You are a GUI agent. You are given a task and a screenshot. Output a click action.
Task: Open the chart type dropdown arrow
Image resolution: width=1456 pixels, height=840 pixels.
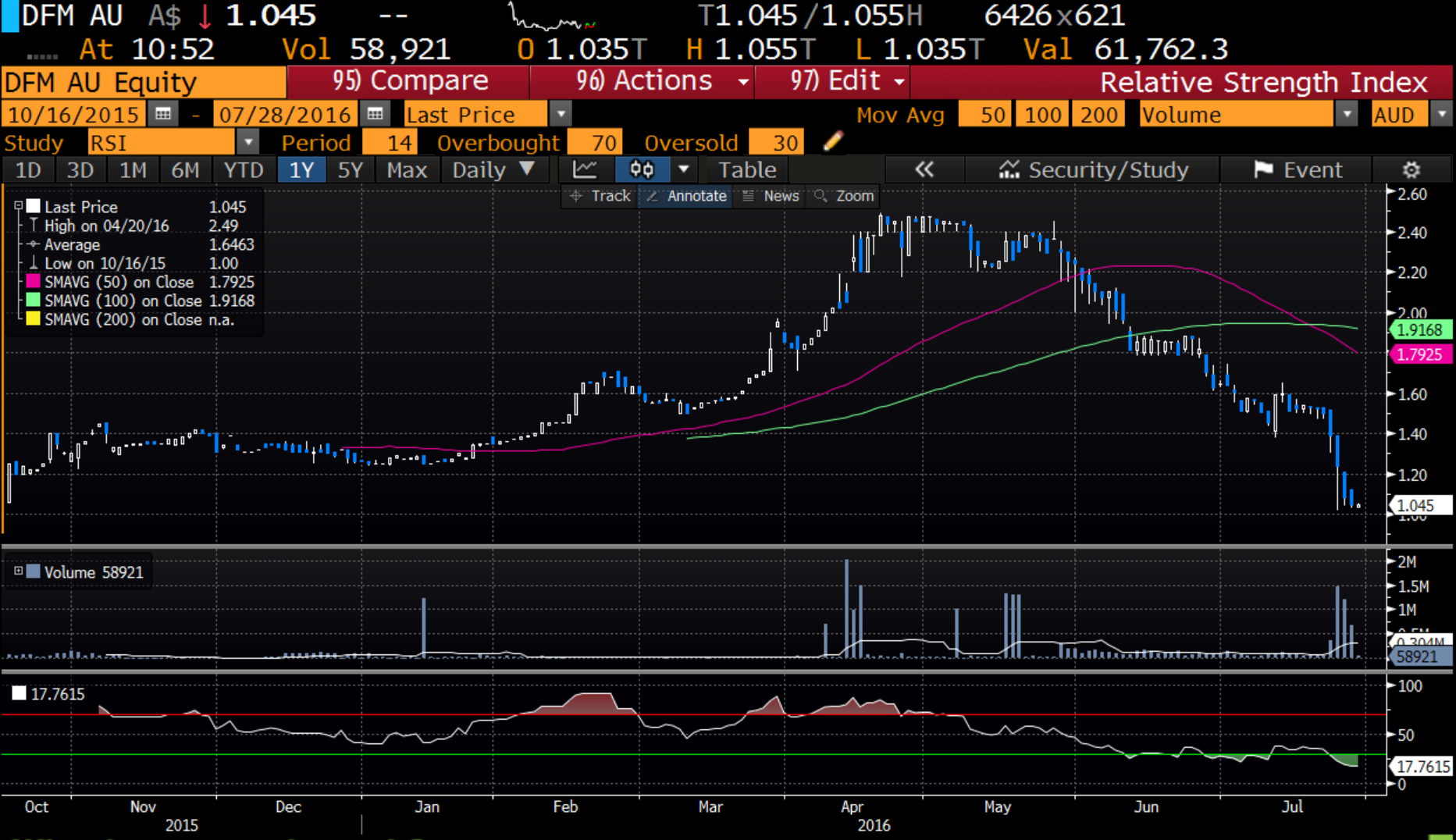684,169
